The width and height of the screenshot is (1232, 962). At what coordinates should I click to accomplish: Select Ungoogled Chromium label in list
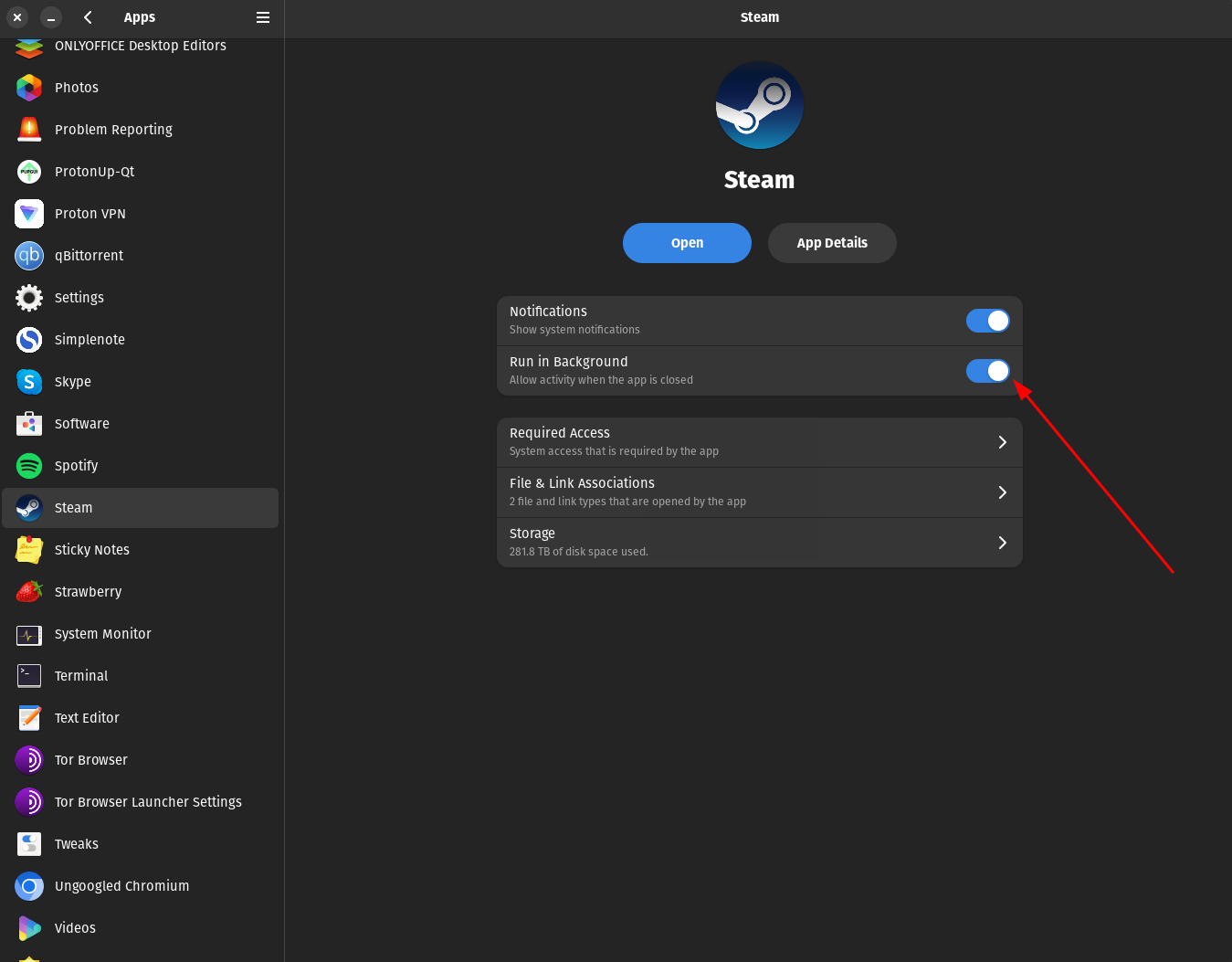click(121, 886)
